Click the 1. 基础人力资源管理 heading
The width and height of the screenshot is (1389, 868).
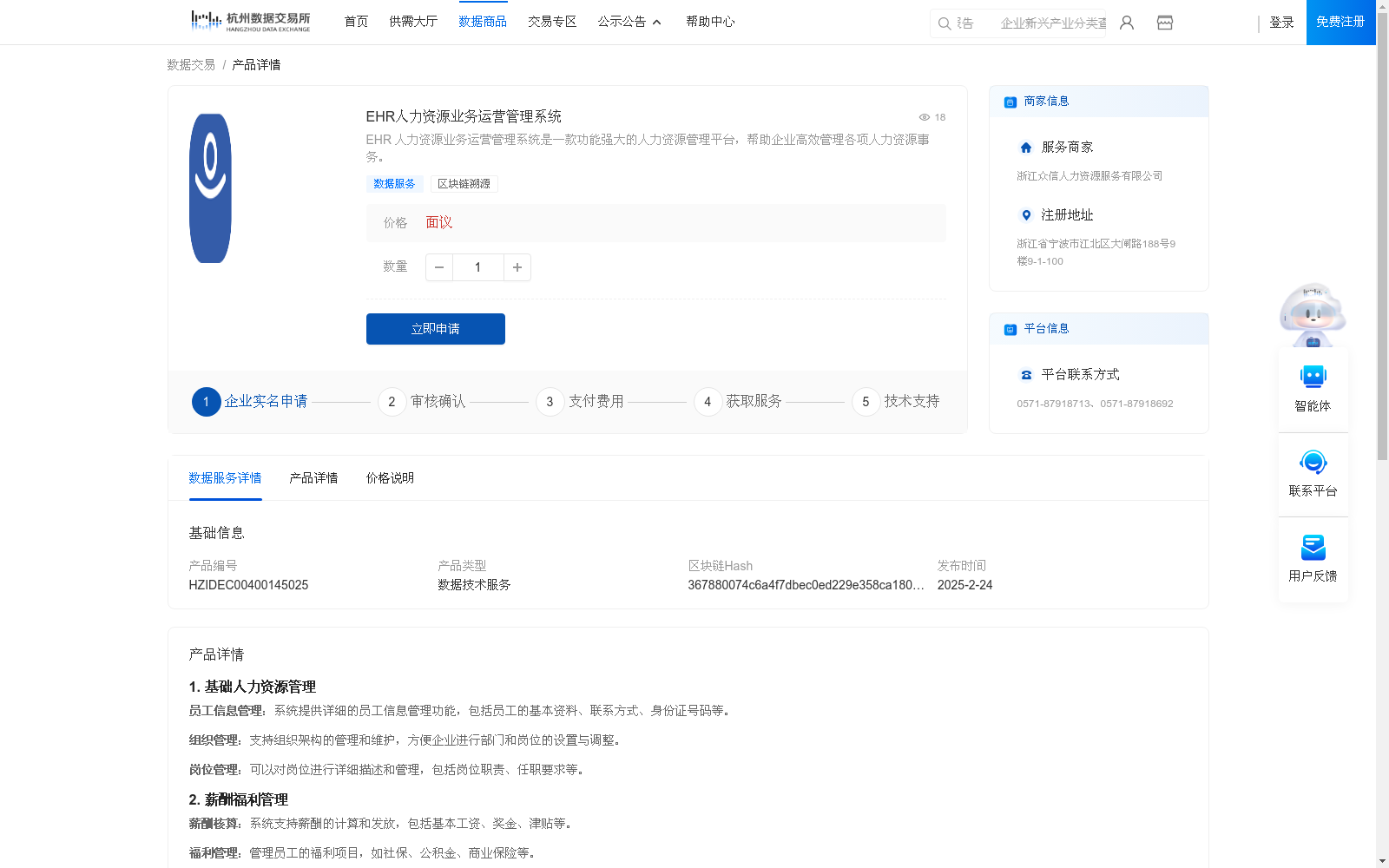click(253, 687)
